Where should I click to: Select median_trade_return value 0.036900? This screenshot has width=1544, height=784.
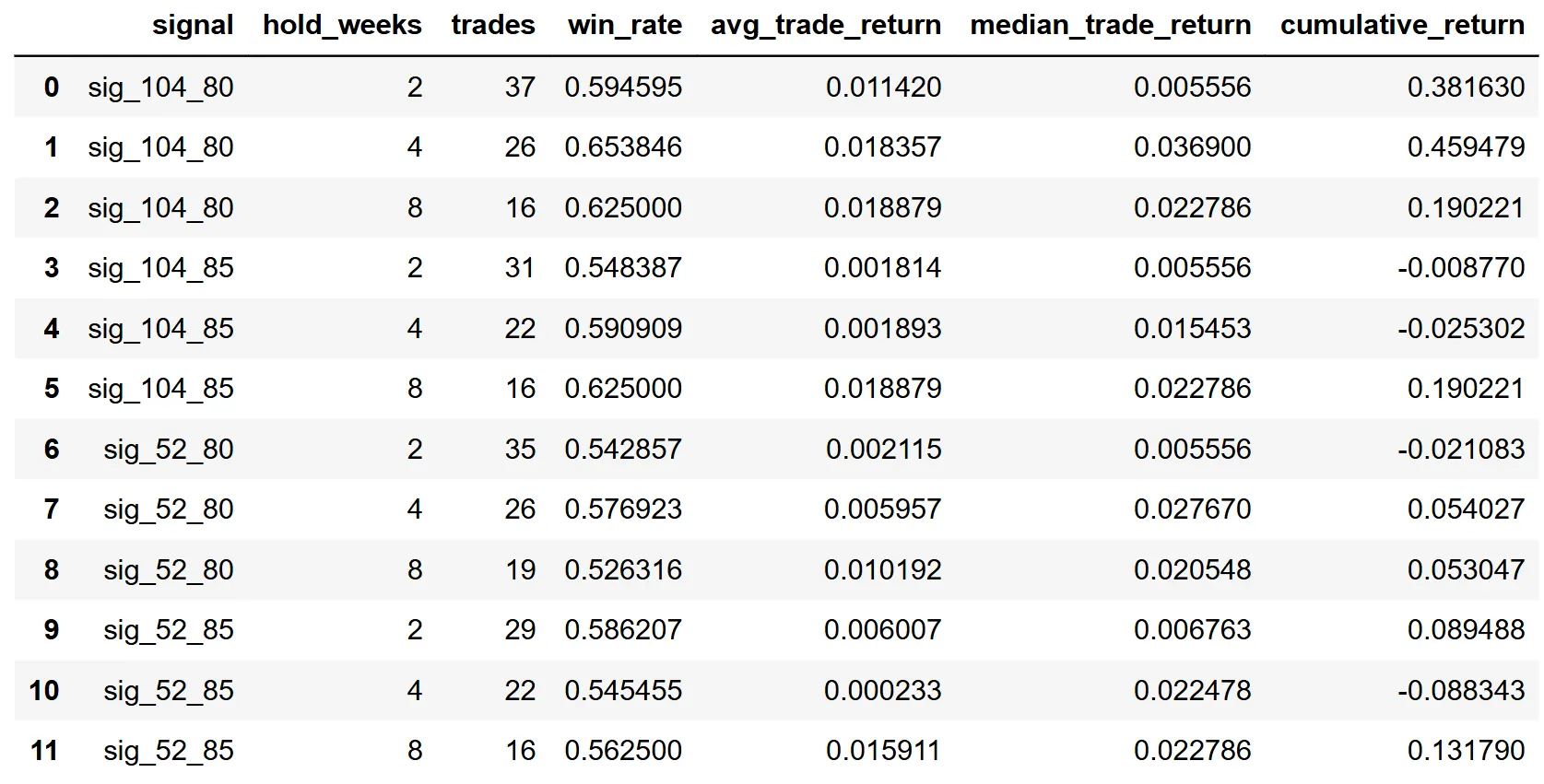(1192, 147)
